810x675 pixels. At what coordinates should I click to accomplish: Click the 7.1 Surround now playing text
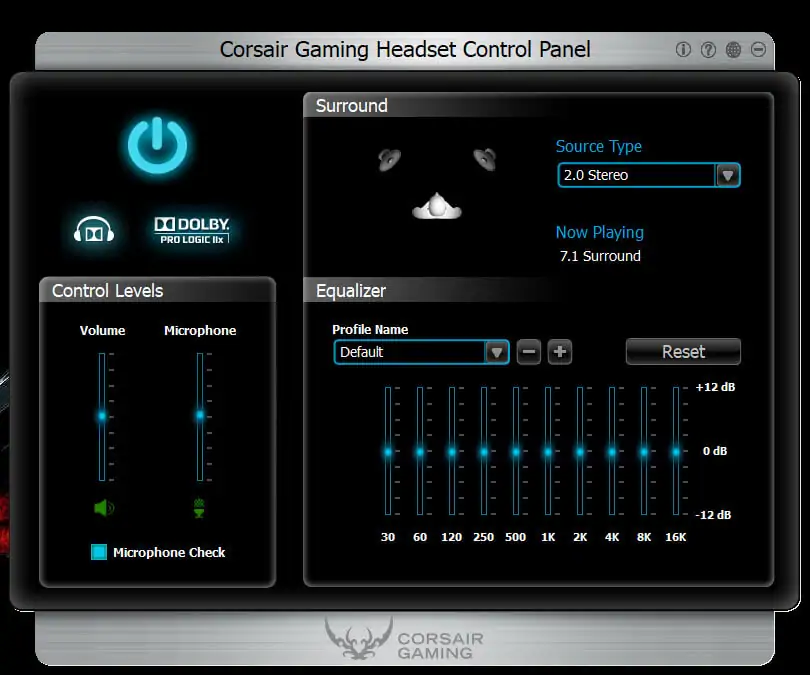click(600, 256)
